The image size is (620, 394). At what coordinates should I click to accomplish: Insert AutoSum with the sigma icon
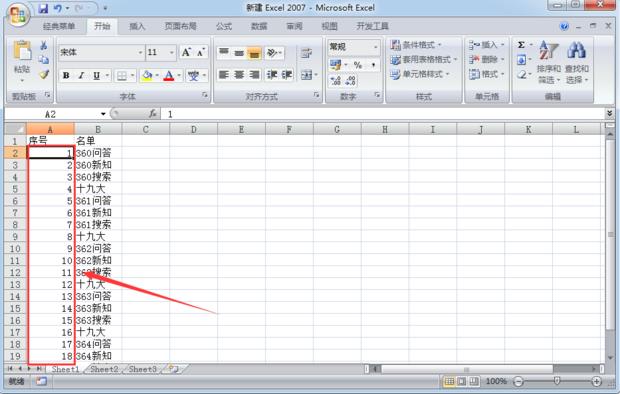tap(522, 45)
